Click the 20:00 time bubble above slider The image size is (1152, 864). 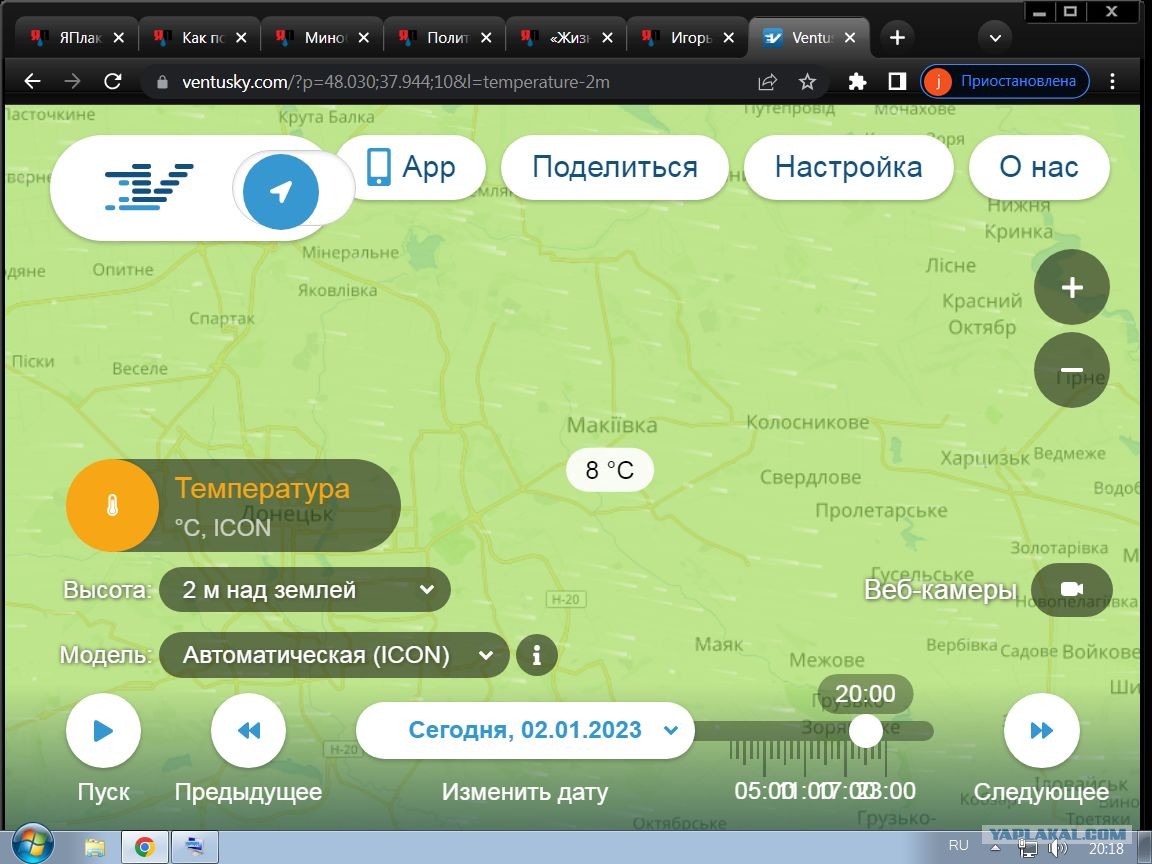(865, 694)
